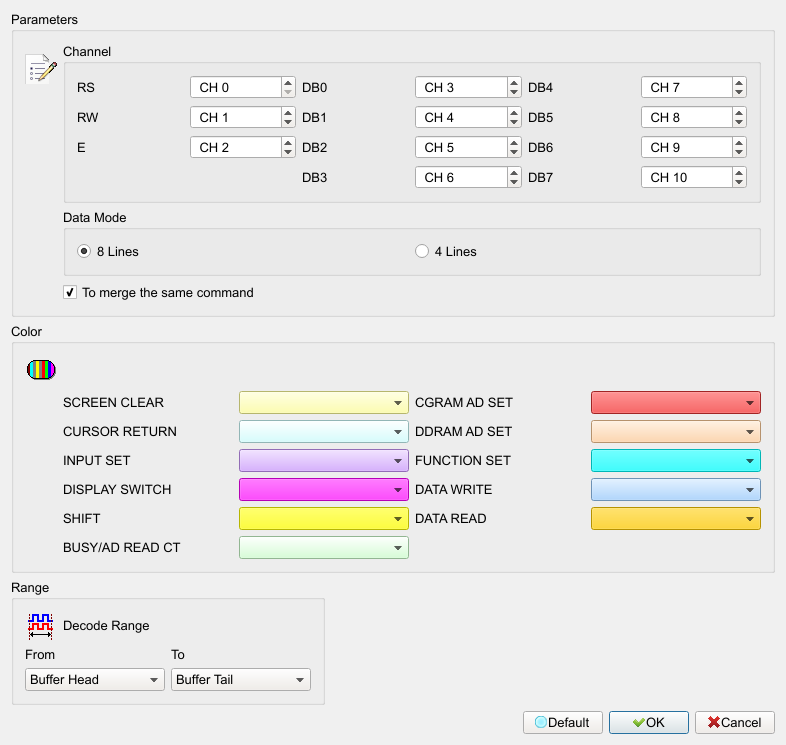The height and width of the screenshot is (745, 786).
Task: Click the DB6 channel field CH 9
Action: (x=687, y=147)
